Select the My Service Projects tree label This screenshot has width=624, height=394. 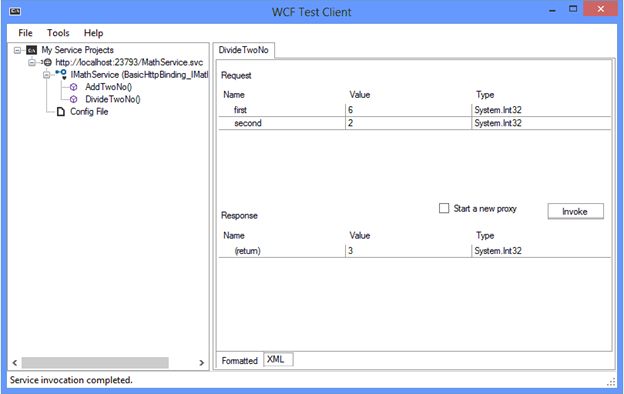click(x=78, y=50)
